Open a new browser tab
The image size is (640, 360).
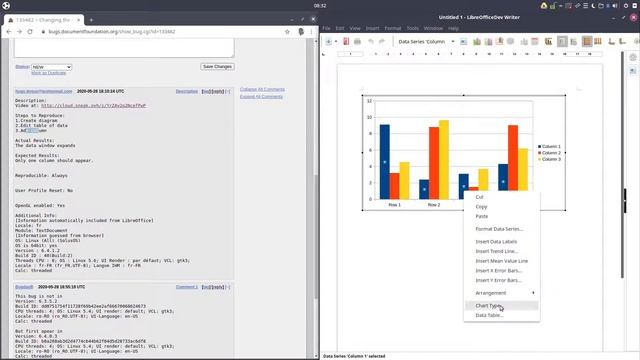(91, 20)
